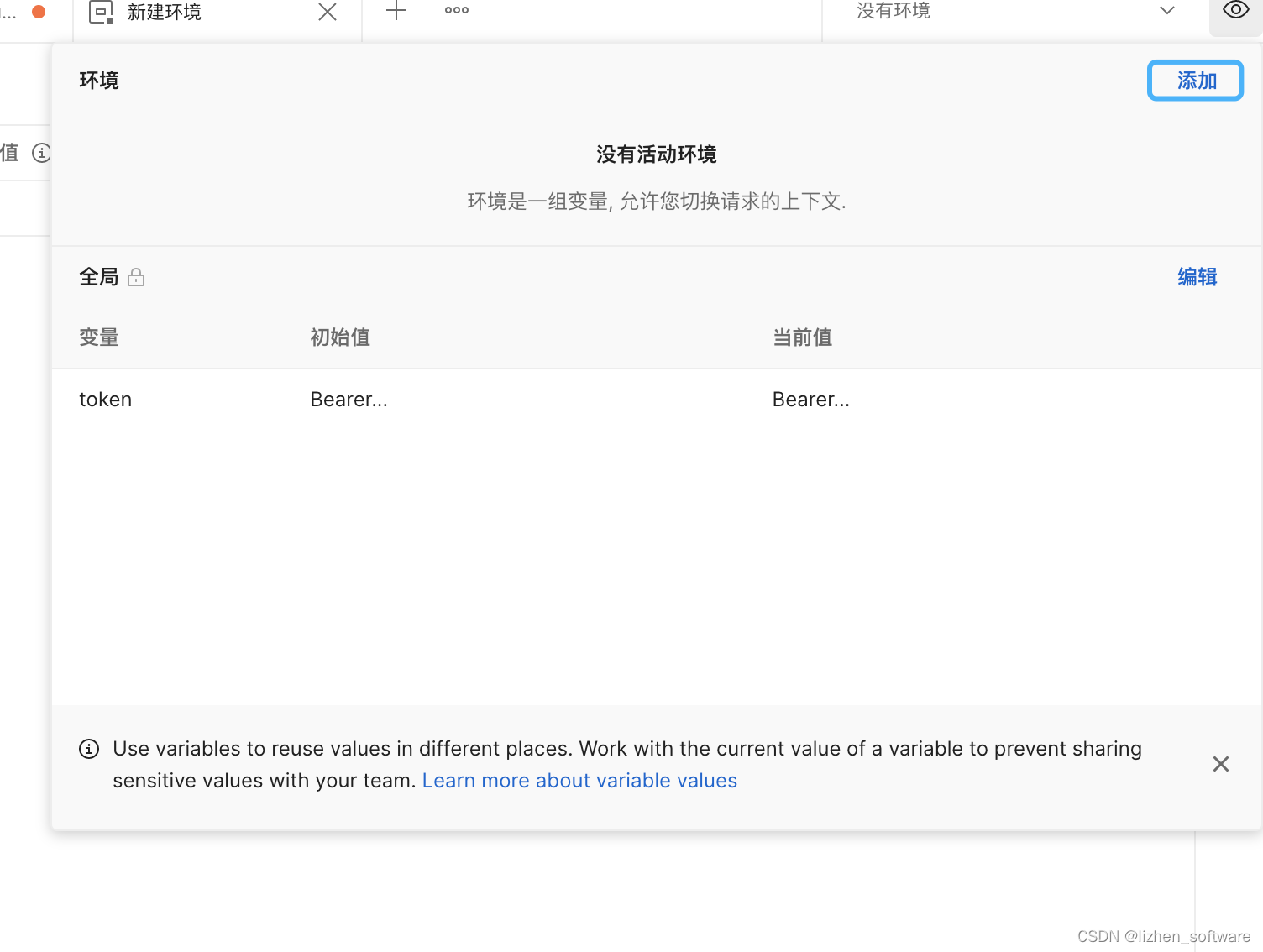
Task: Open the three-dots tab options menu
Action: [x=457, y=10]
